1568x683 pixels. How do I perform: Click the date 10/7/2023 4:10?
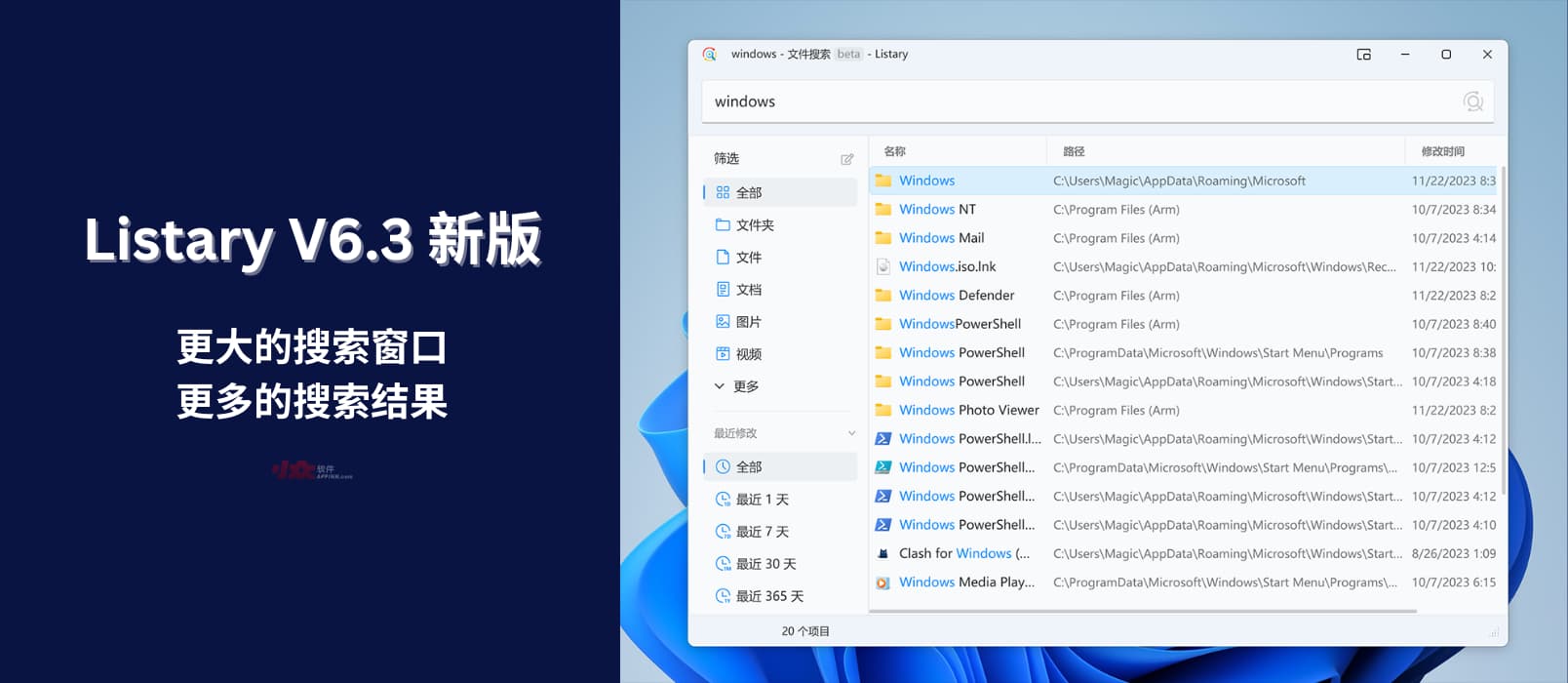[1454, 525]
